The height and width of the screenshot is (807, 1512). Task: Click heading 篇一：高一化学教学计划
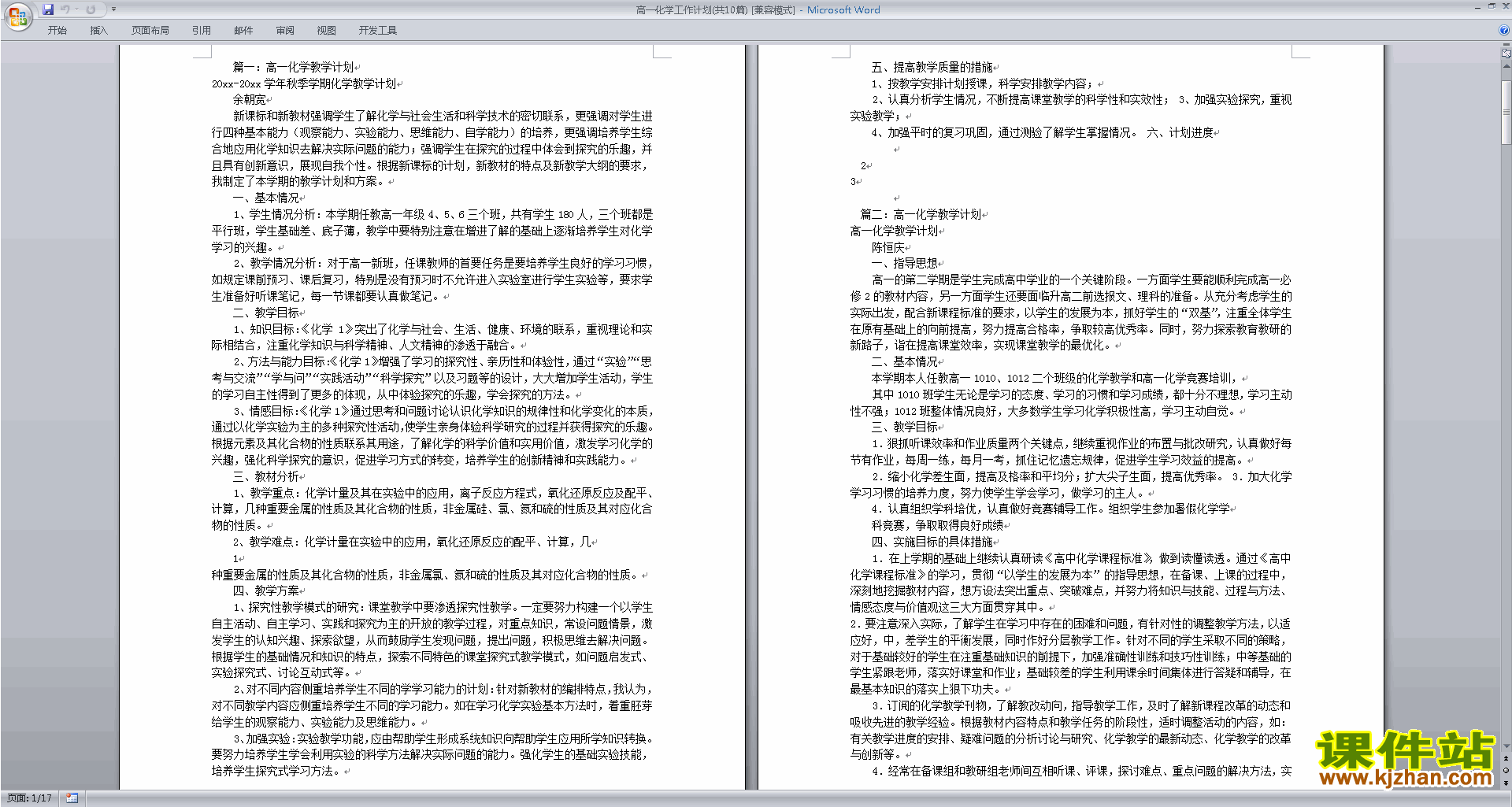(293, 67)
